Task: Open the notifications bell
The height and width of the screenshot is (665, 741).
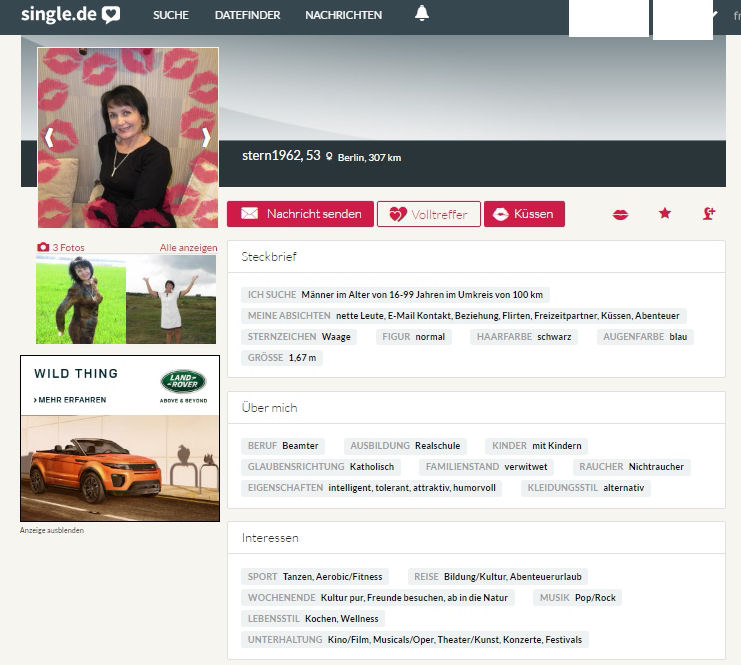Action: pos(421,14)
